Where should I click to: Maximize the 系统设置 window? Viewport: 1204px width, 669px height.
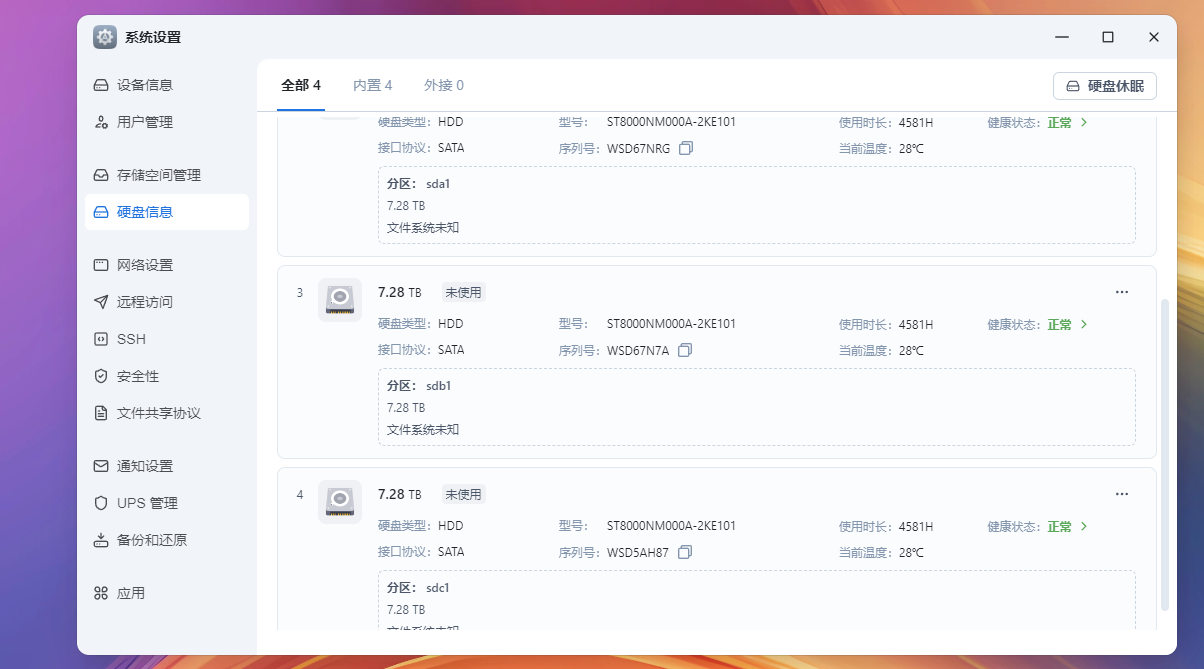[1108, 37]
